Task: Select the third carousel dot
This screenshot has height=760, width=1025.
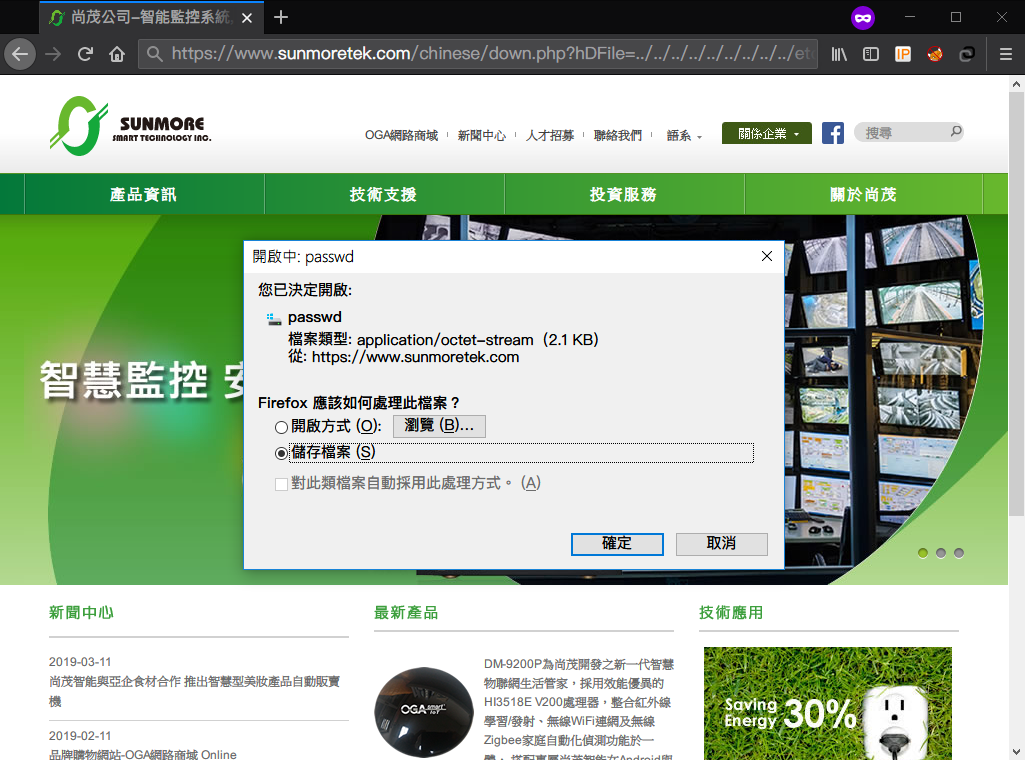Action: [959, 553]
